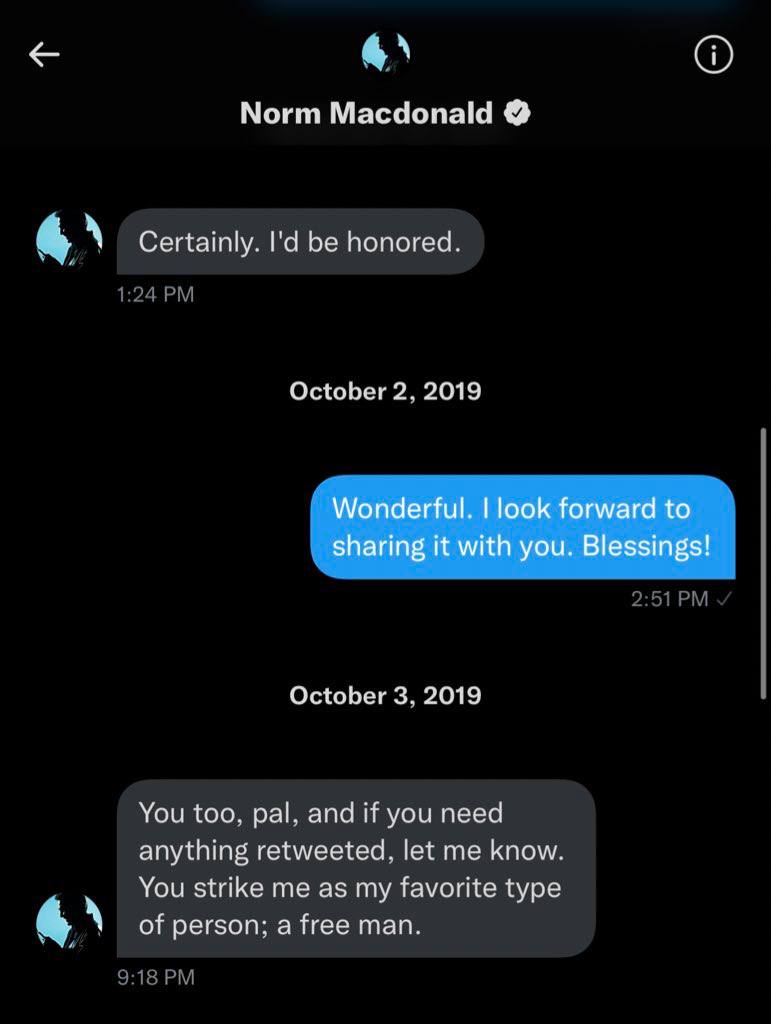Select the blue "Wonderful. I look forward" message

[522, 527]
